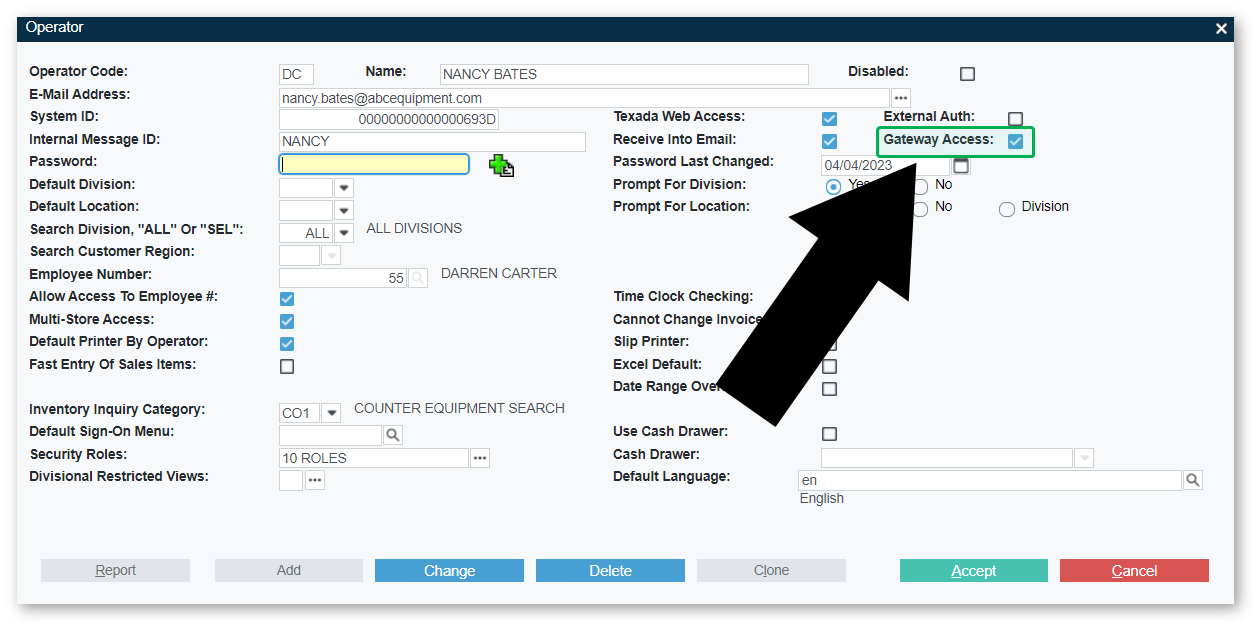Click the Default Language search icon

pyautogui.click(x=1192, y=481)
